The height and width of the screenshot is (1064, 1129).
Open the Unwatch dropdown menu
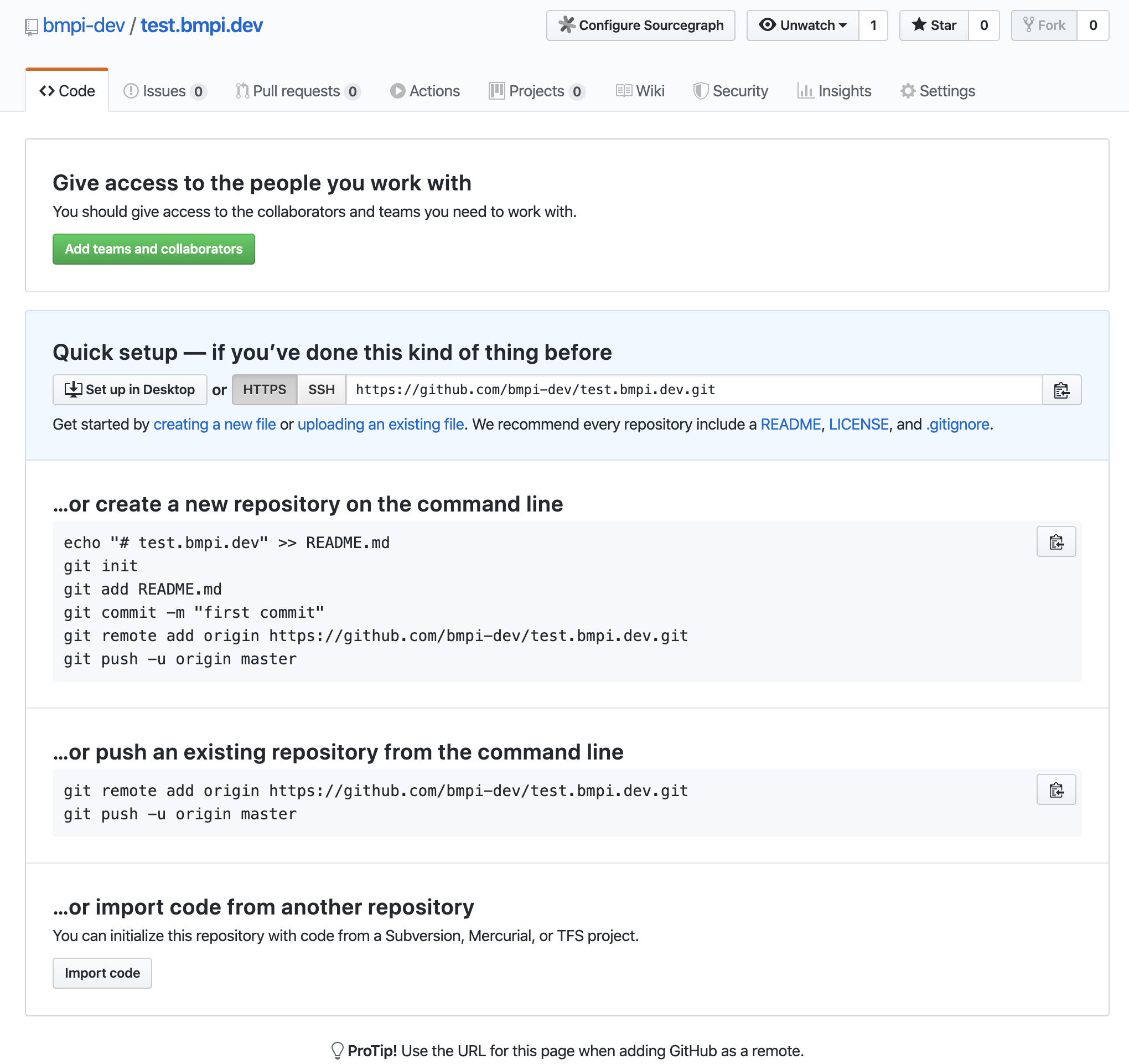pyautogui.click(x=802, y=25)
